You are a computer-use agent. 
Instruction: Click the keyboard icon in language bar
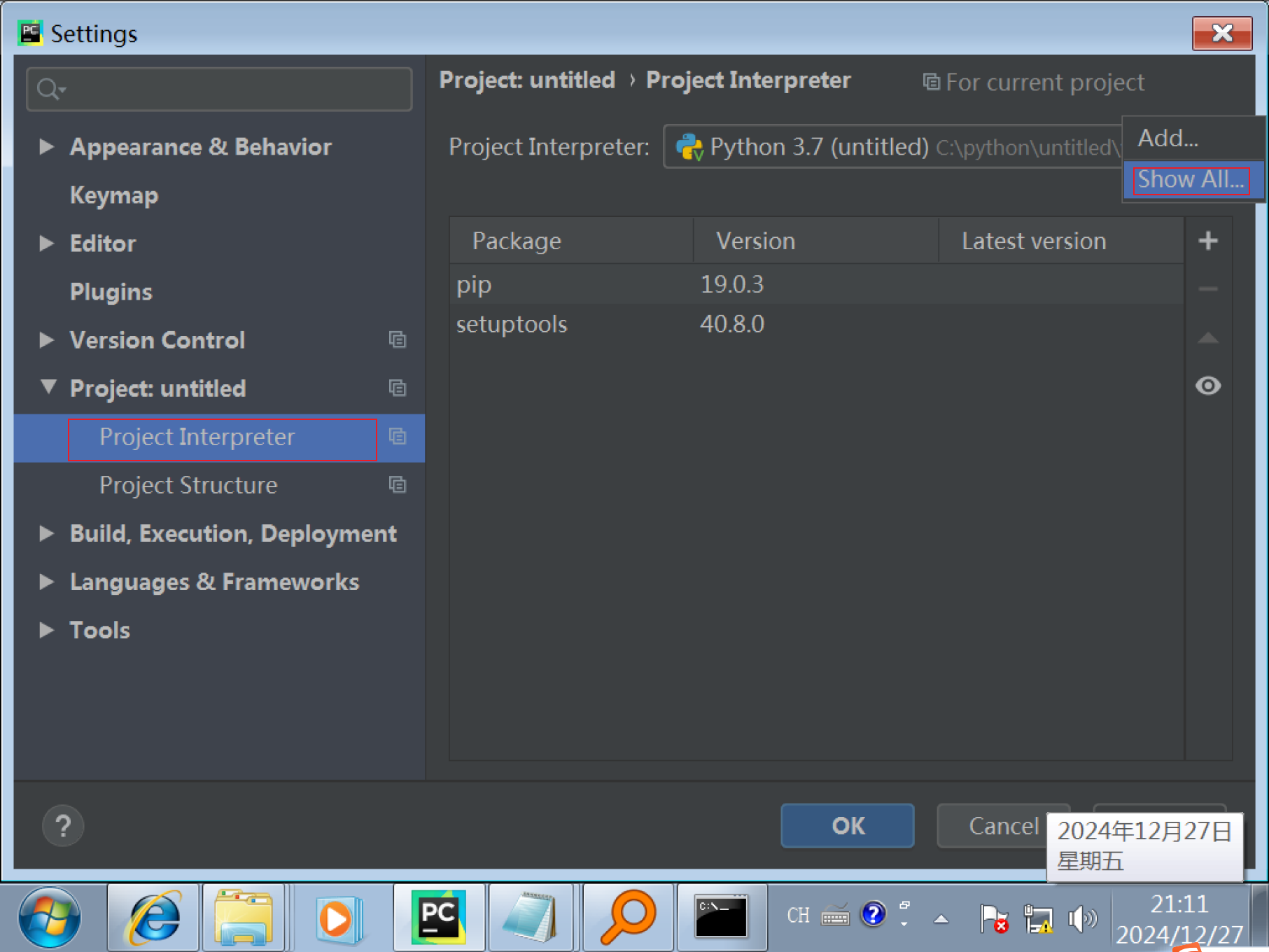coord(835,915)
